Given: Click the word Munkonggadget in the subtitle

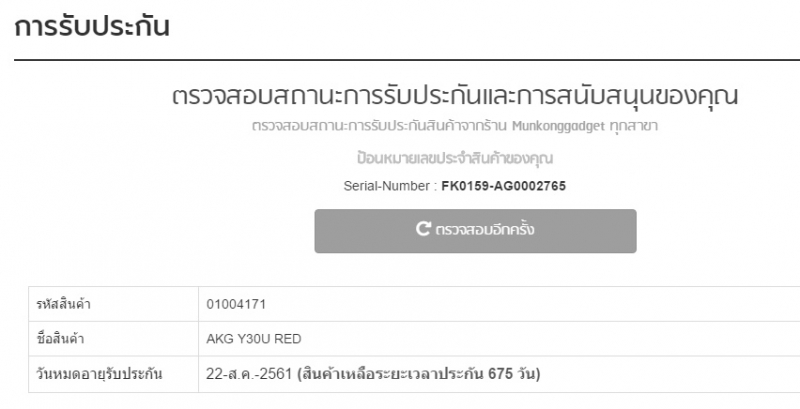Looking at the screenshot, I should pyautogui.click(x=559, y=128).
